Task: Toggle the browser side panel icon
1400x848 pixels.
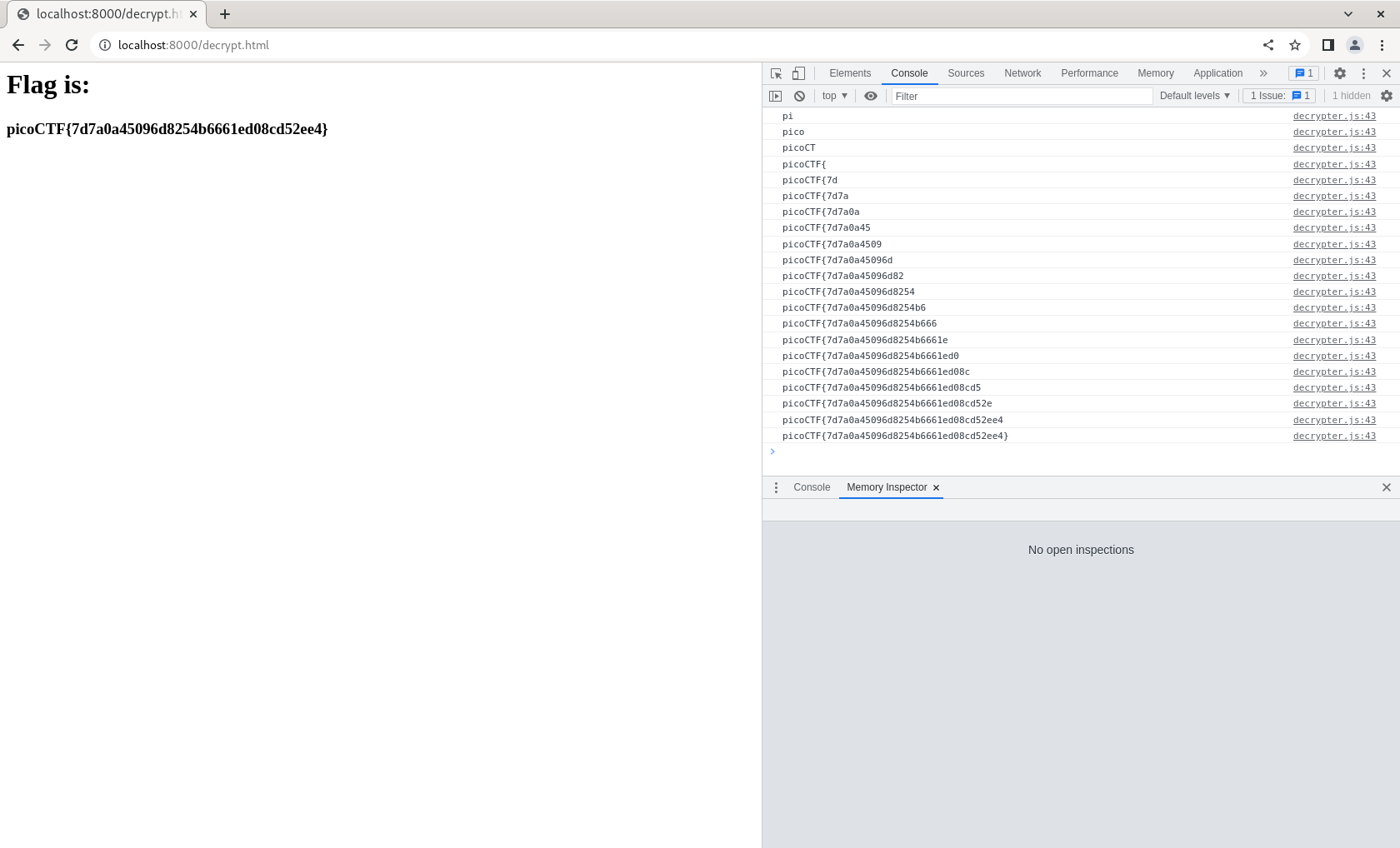Action: [x=1328, y=45]
